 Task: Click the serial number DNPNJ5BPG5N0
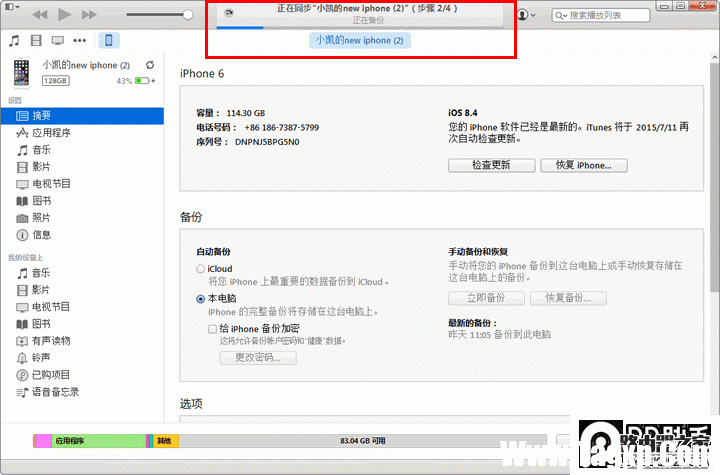point(267,142)
